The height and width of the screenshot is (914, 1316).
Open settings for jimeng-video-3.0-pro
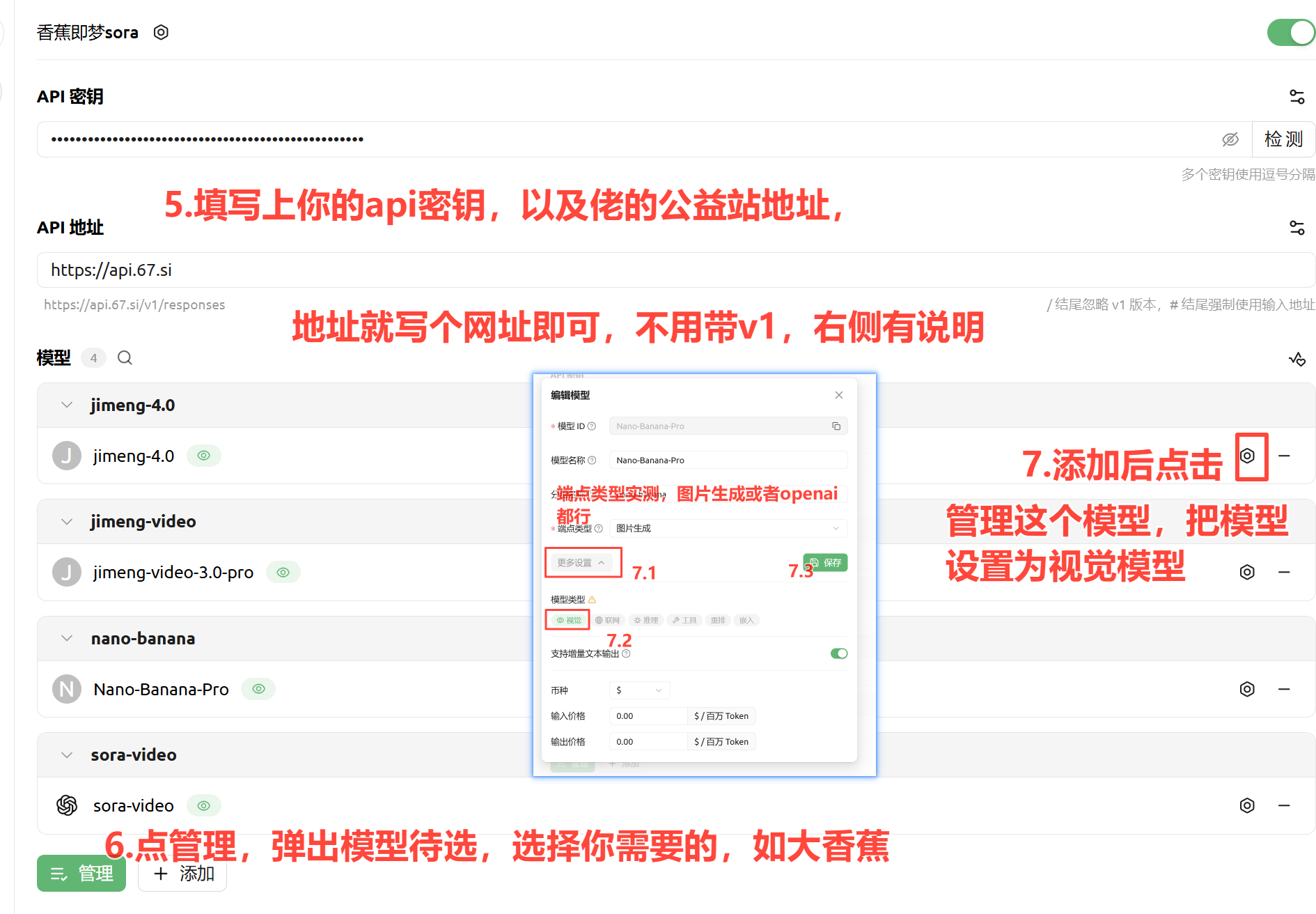1247,572
